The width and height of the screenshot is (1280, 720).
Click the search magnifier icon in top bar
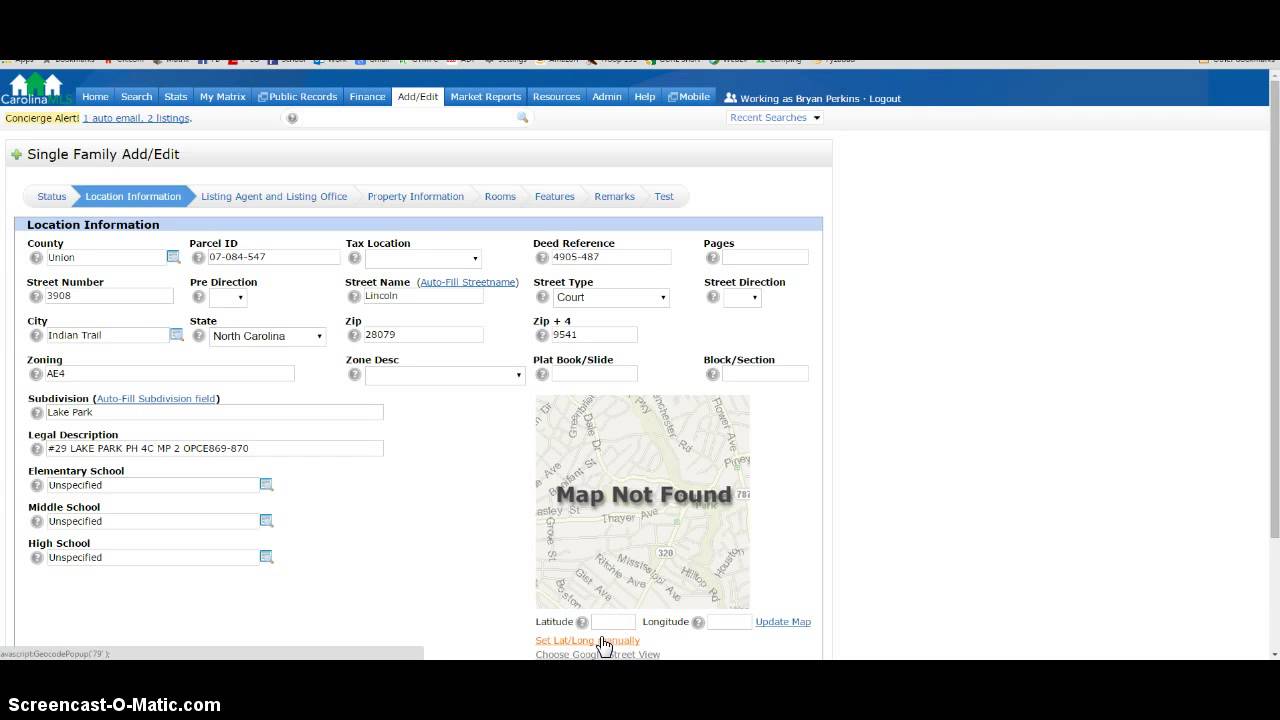pos(522,118)
